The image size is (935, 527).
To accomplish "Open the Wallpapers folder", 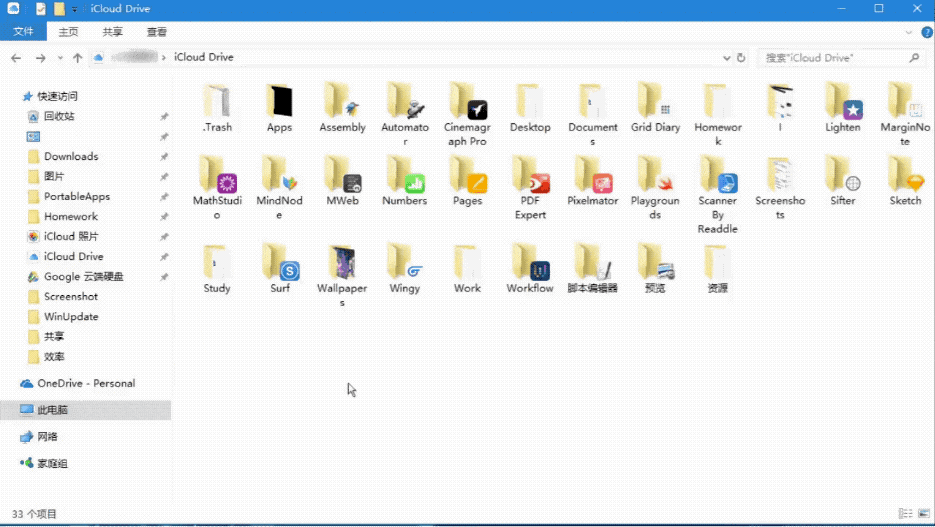I will click(342, 266).
